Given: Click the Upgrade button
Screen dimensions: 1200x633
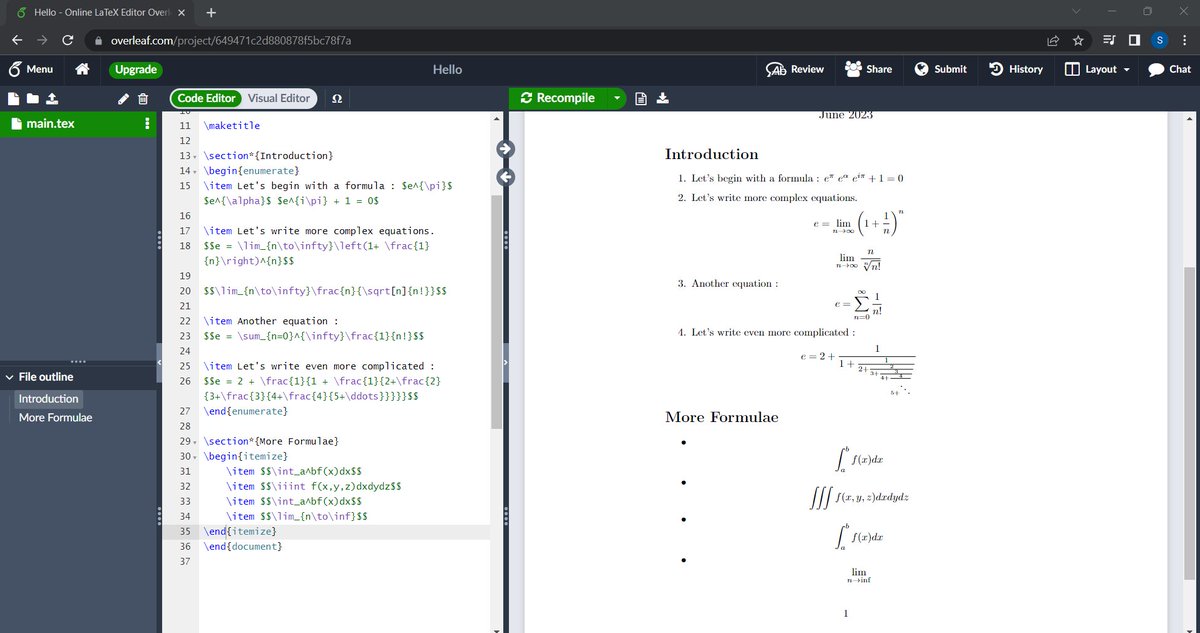Looking at the screenshot, I should (x=135, y=69).
